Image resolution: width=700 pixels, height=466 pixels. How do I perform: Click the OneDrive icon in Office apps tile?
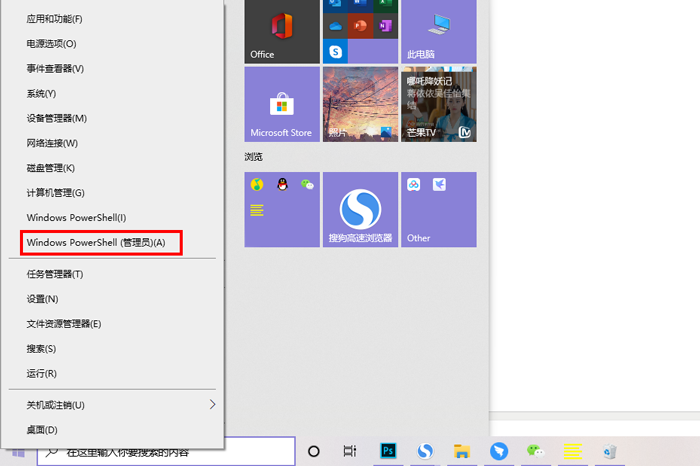click(335, 26)
